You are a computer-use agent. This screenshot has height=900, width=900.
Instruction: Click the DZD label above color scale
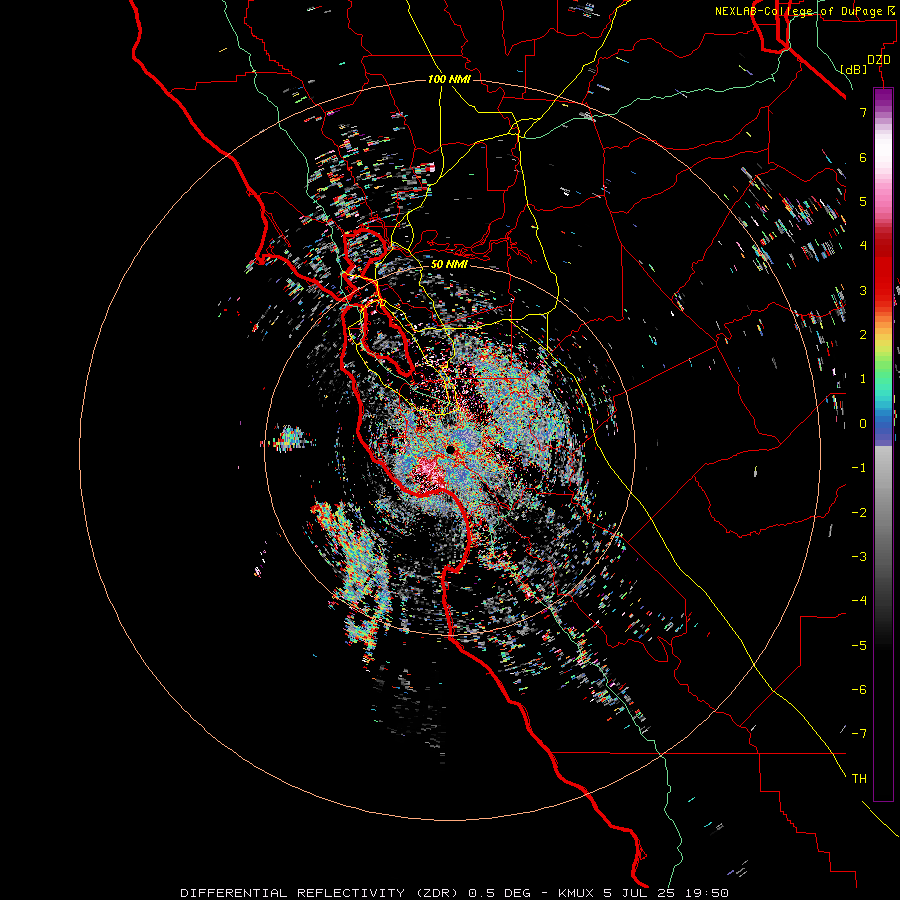[x=878, y=60]
